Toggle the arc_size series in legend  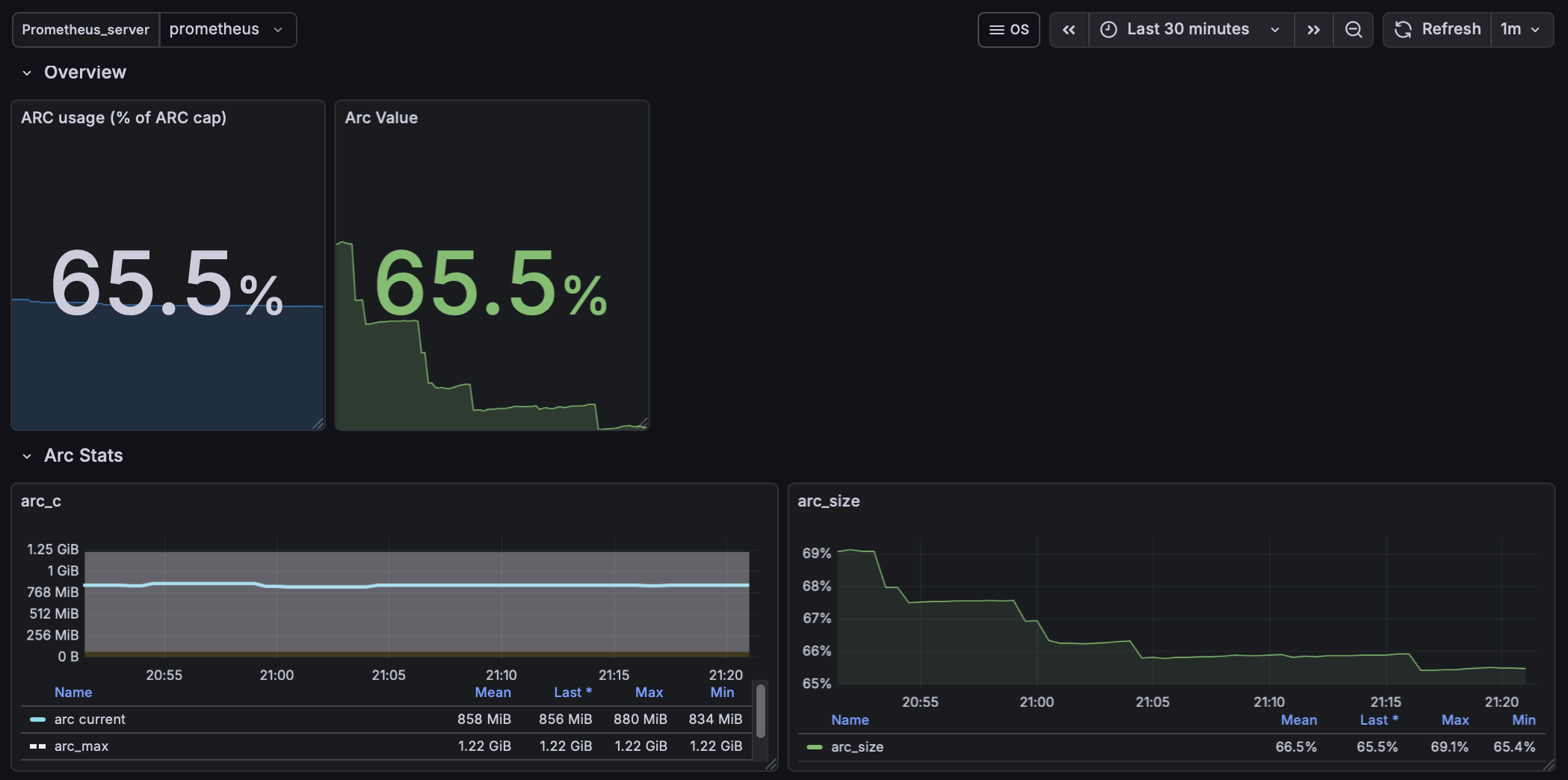[x=857, y=746]
